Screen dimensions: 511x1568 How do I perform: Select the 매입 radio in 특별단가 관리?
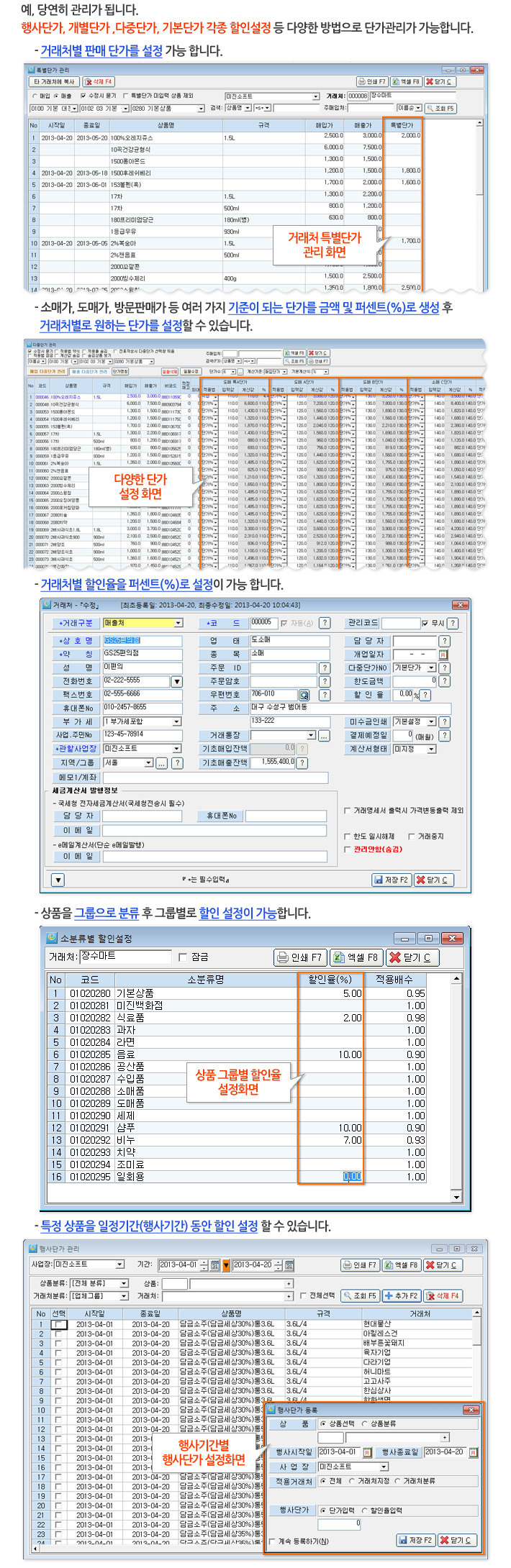tap(35, 95)
